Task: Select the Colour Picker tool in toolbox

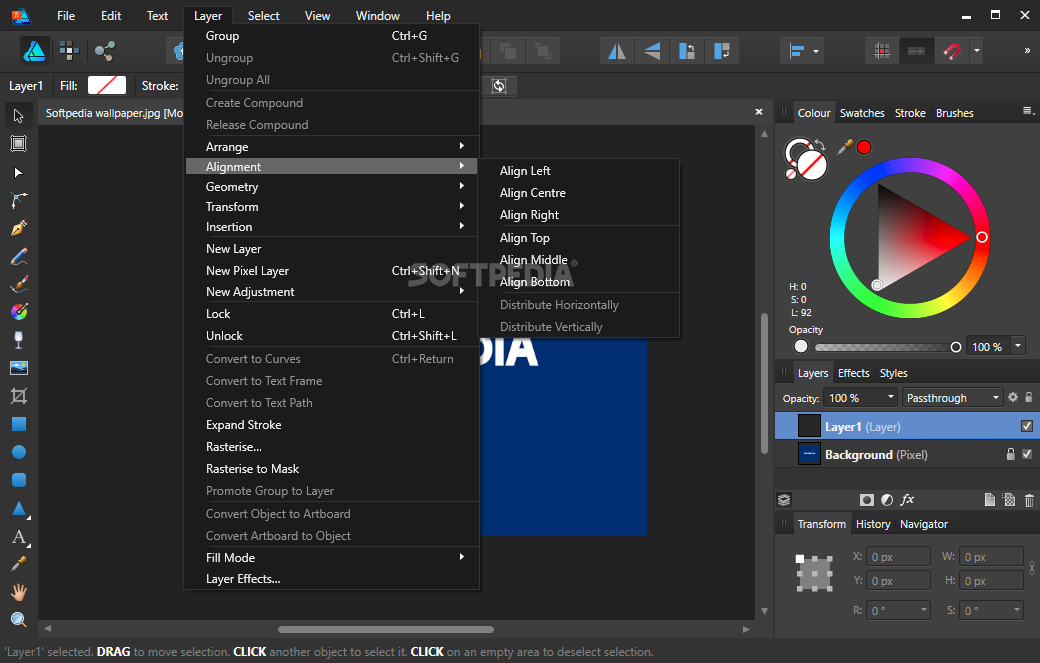Action: 19,564
